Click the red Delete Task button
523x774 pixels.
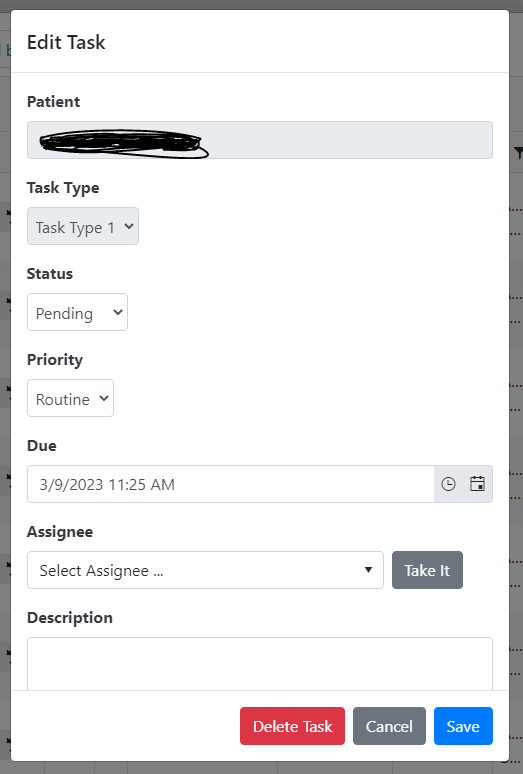pos(293,726)
